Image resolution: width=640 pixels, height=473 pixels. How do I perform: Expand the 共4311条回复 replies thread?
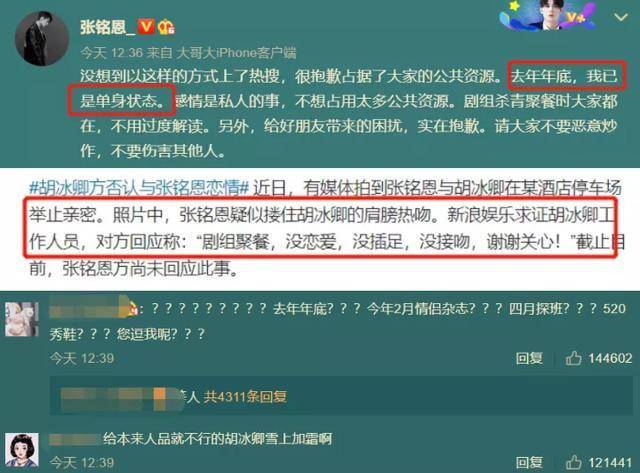click(x=245, y=396)
